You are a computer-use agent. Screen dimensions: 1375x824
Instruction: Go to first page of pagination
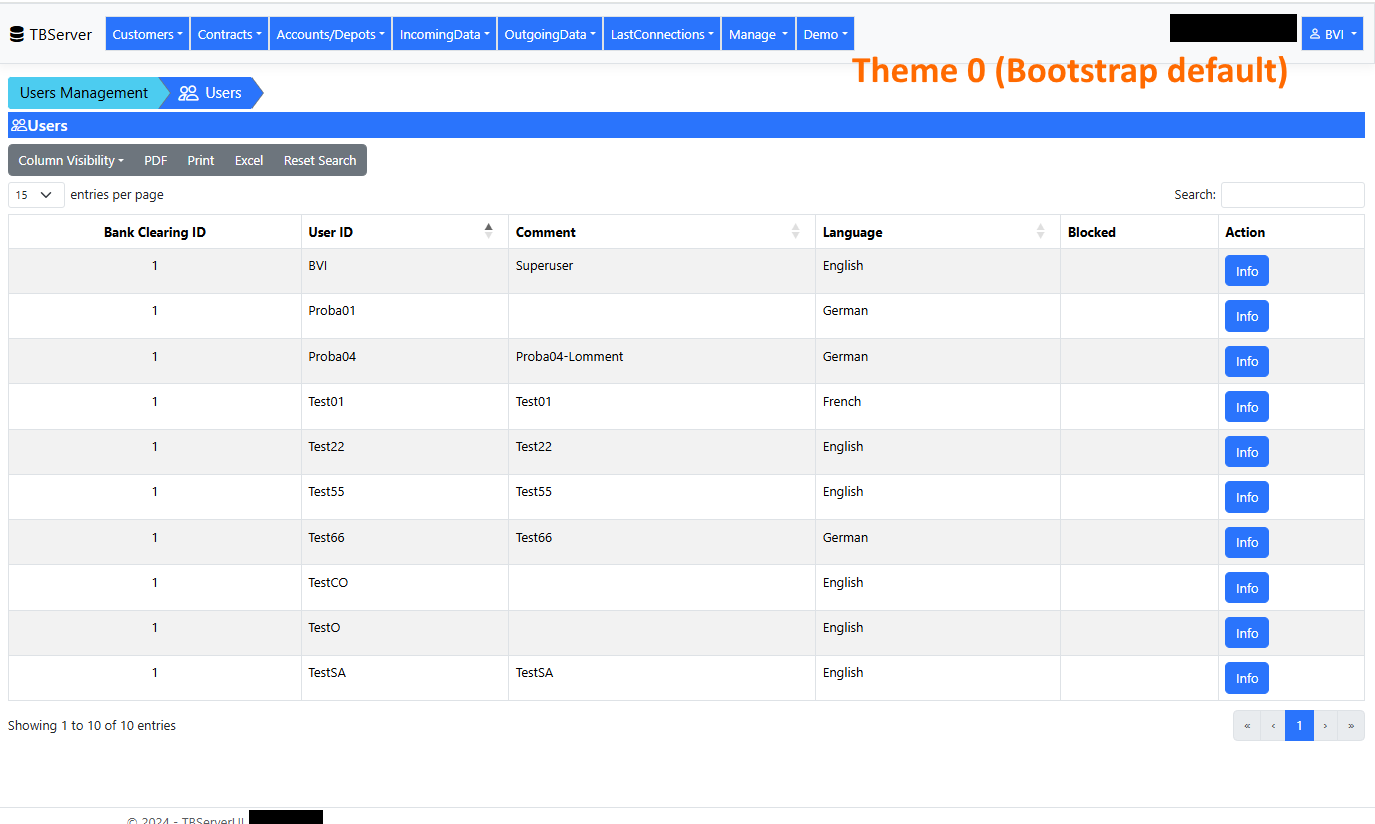pyautogui.click(x=1247, y=726)
